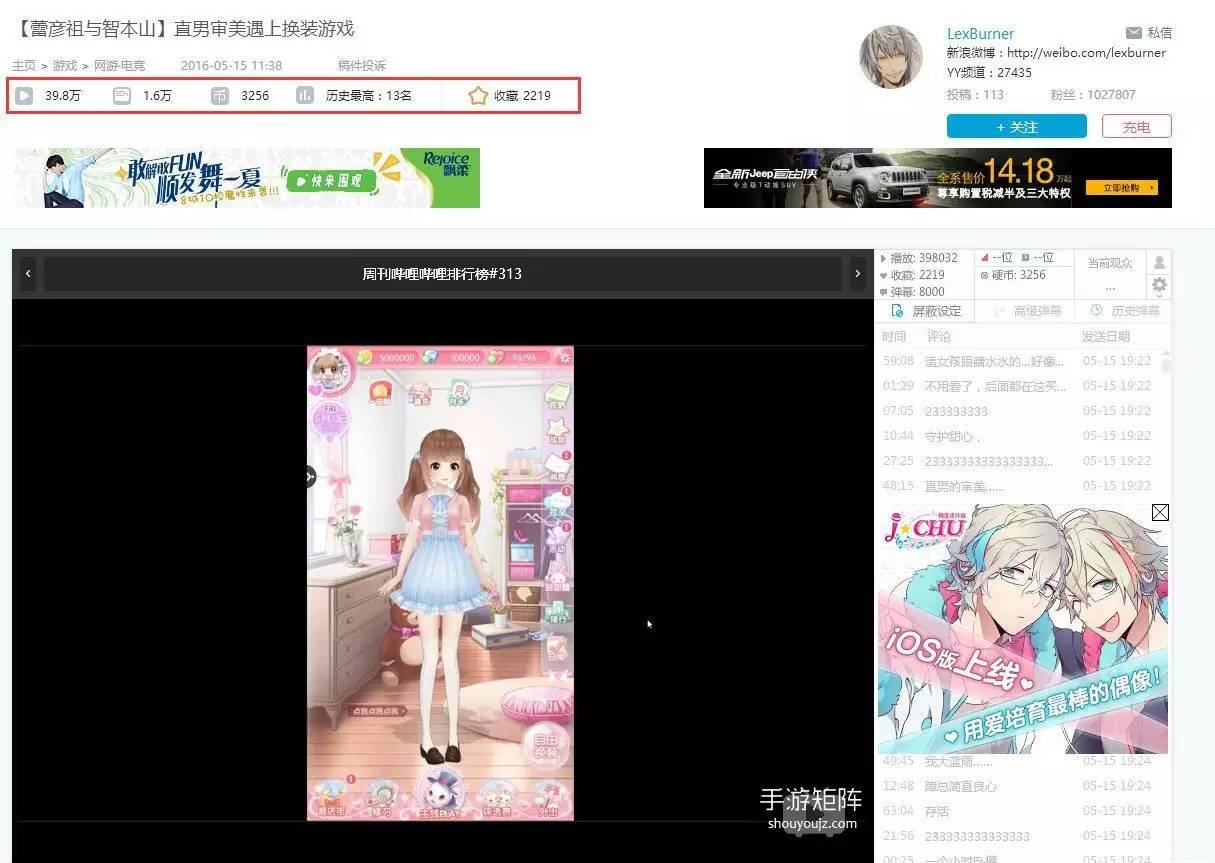The height and width of the screenshot is (863, 1215).
Task: Expand the side panel arrow on game
Action: (x=310, y=477)
